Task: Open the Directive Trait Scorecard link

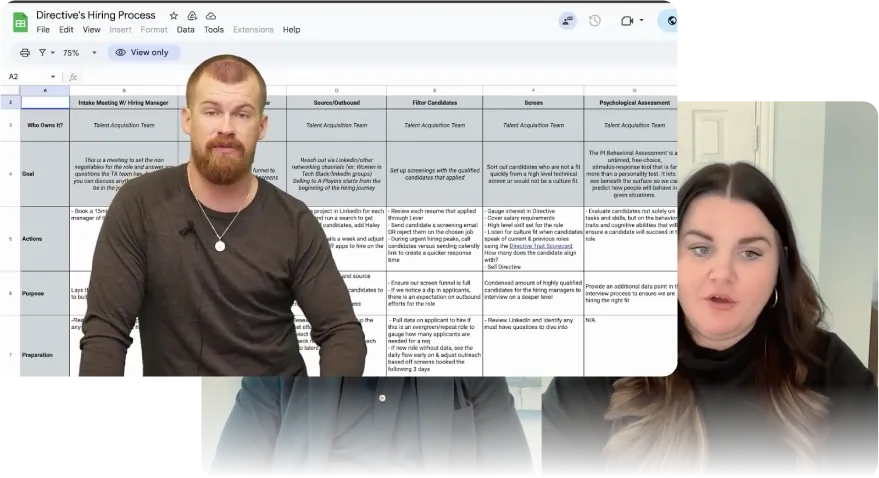Action: click(x=540, y=246)
